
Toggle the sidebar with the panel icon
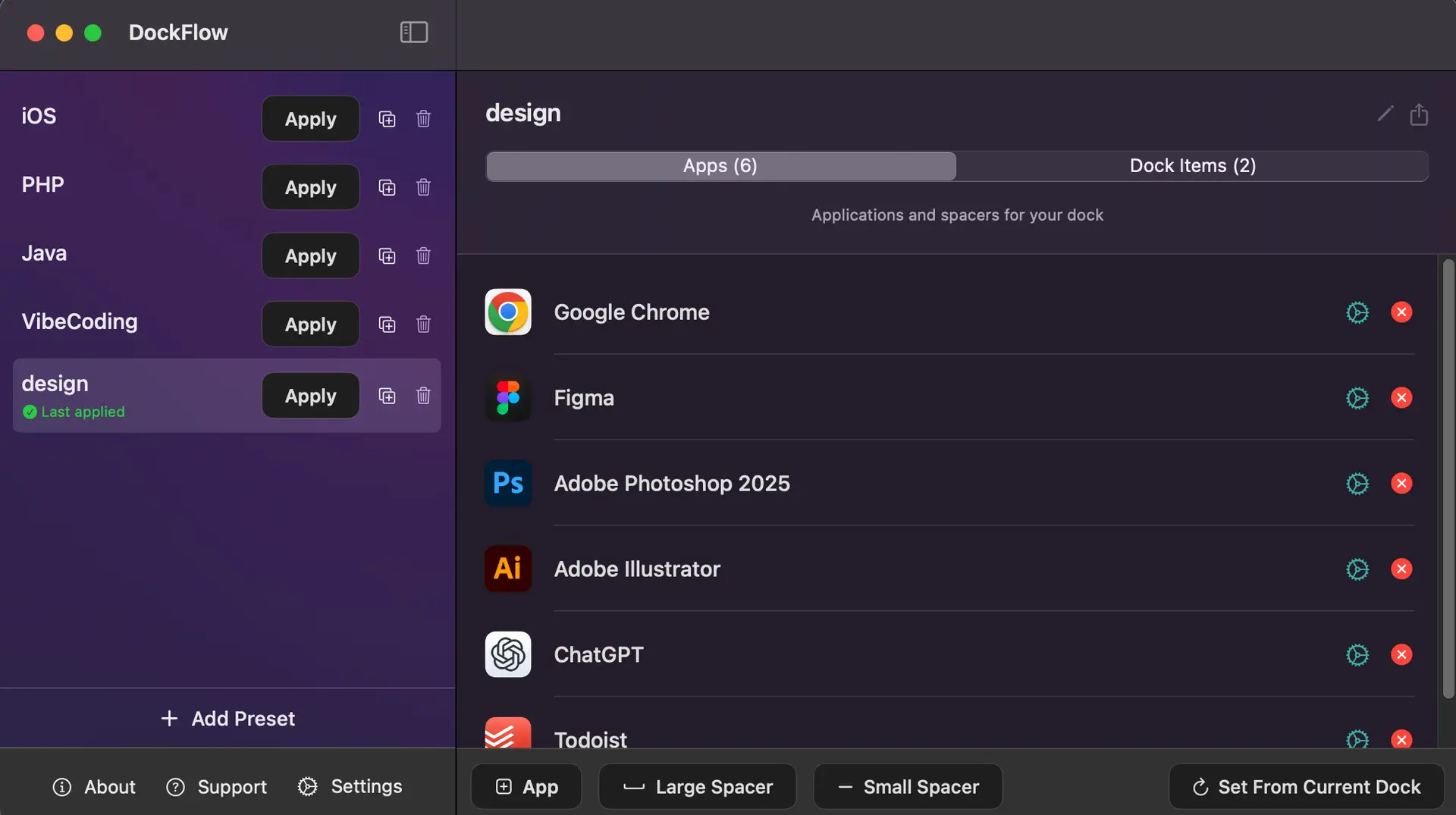pos(413,32)
